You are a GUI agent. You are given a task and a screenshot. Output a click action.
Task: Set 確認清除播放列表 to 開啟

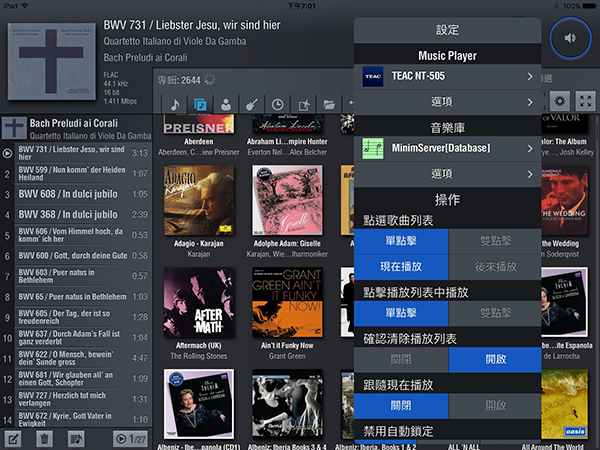[x=495, y=359]
